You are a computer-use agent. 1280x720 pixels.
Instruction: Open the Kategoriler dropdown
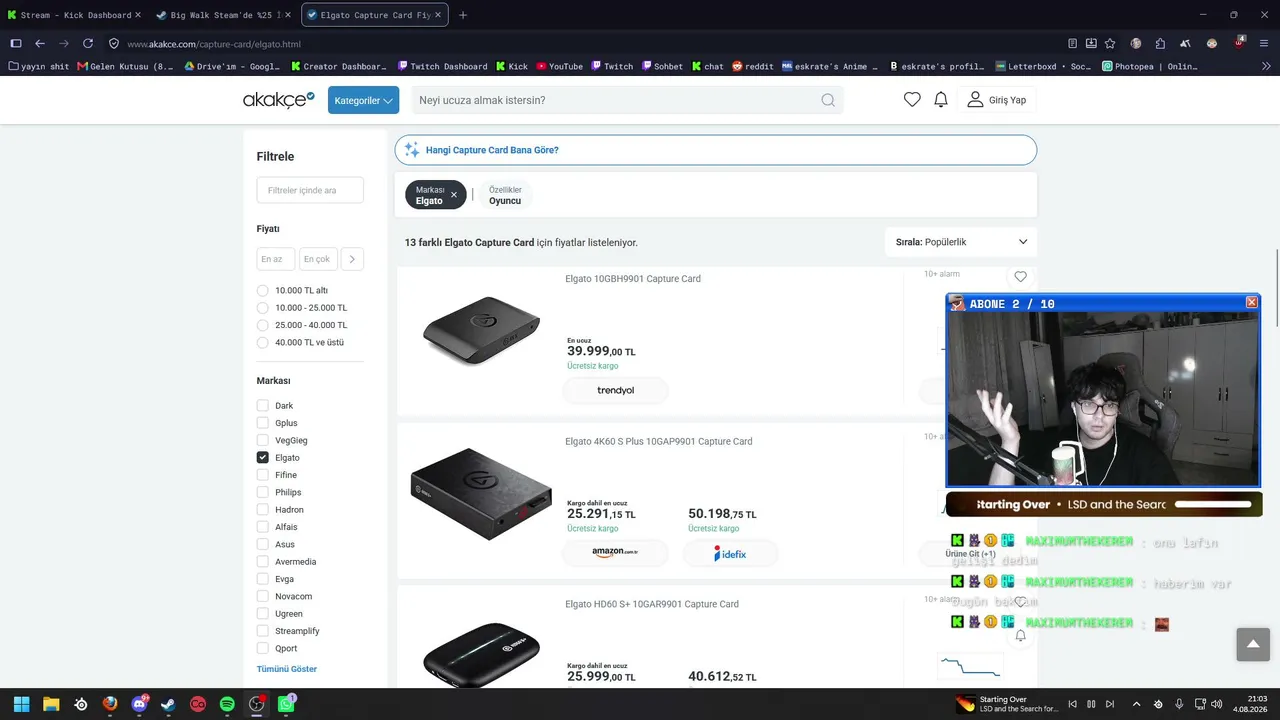363,100
